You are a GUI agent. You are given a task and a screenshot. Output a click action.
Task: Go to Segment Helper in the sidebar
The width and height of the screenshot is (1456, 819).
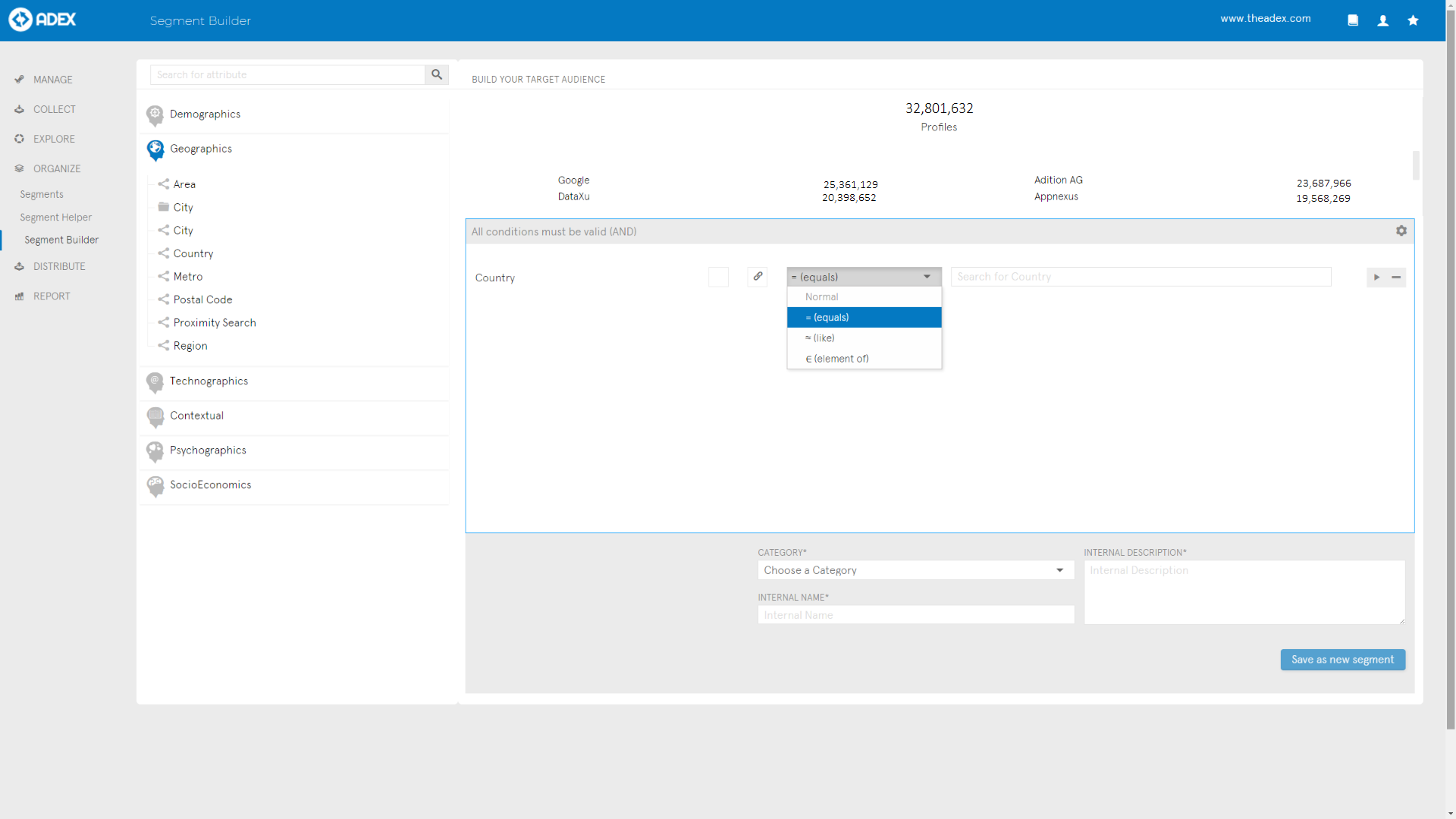[x=55, y=218]
